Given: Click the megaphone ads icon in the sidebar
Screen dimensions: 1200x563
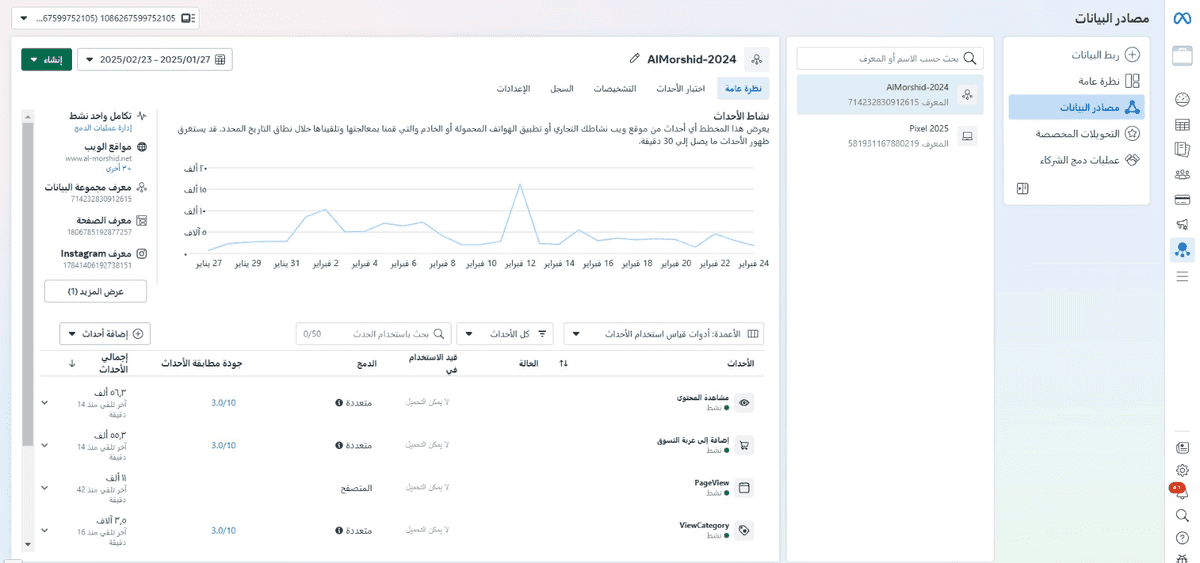Looking at the screenshot, I should 1182,224.
